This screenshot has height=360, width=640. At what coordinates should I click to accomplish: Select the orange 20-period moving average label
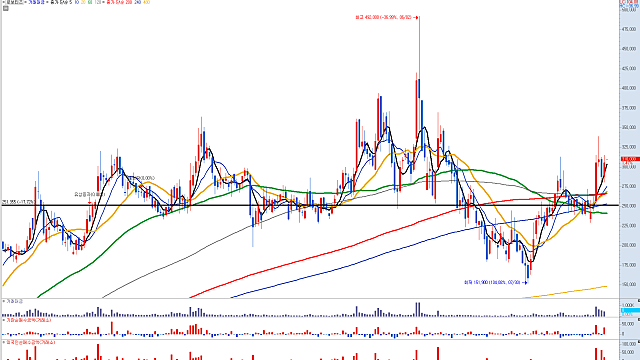coord(83,2)
